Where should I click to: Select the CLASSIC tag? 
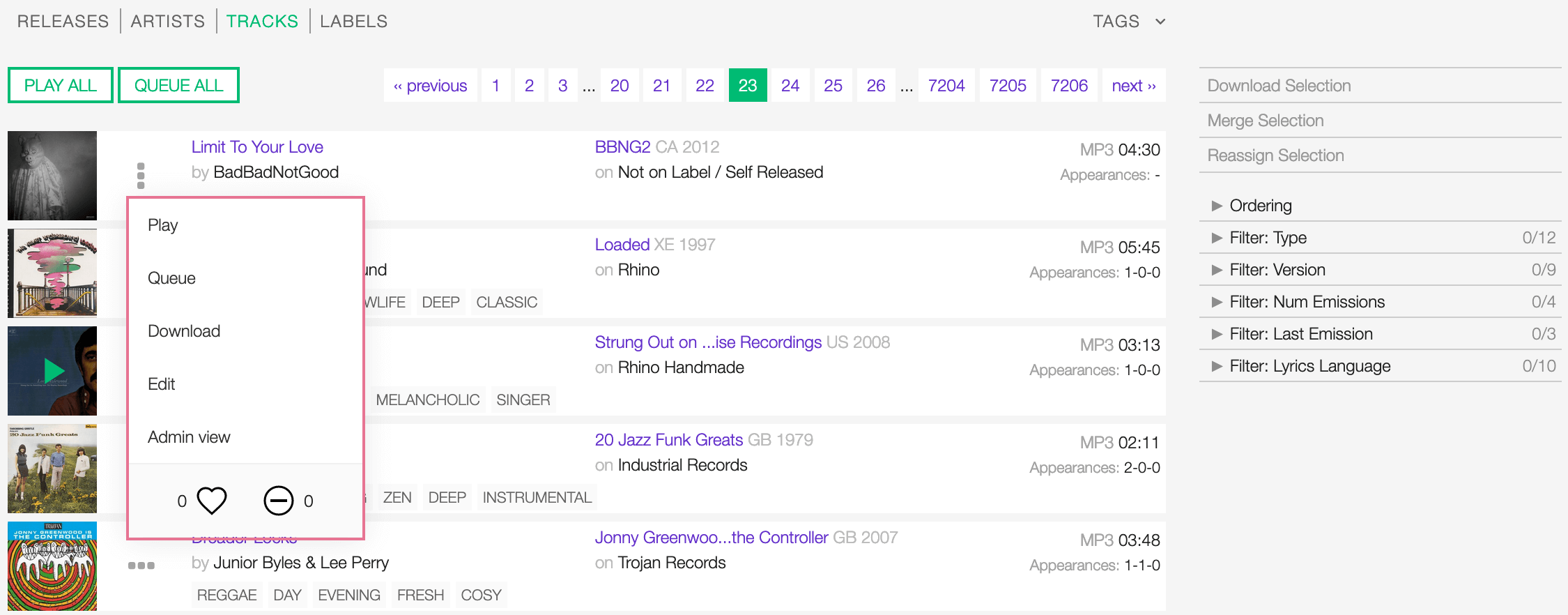point(507,302)
